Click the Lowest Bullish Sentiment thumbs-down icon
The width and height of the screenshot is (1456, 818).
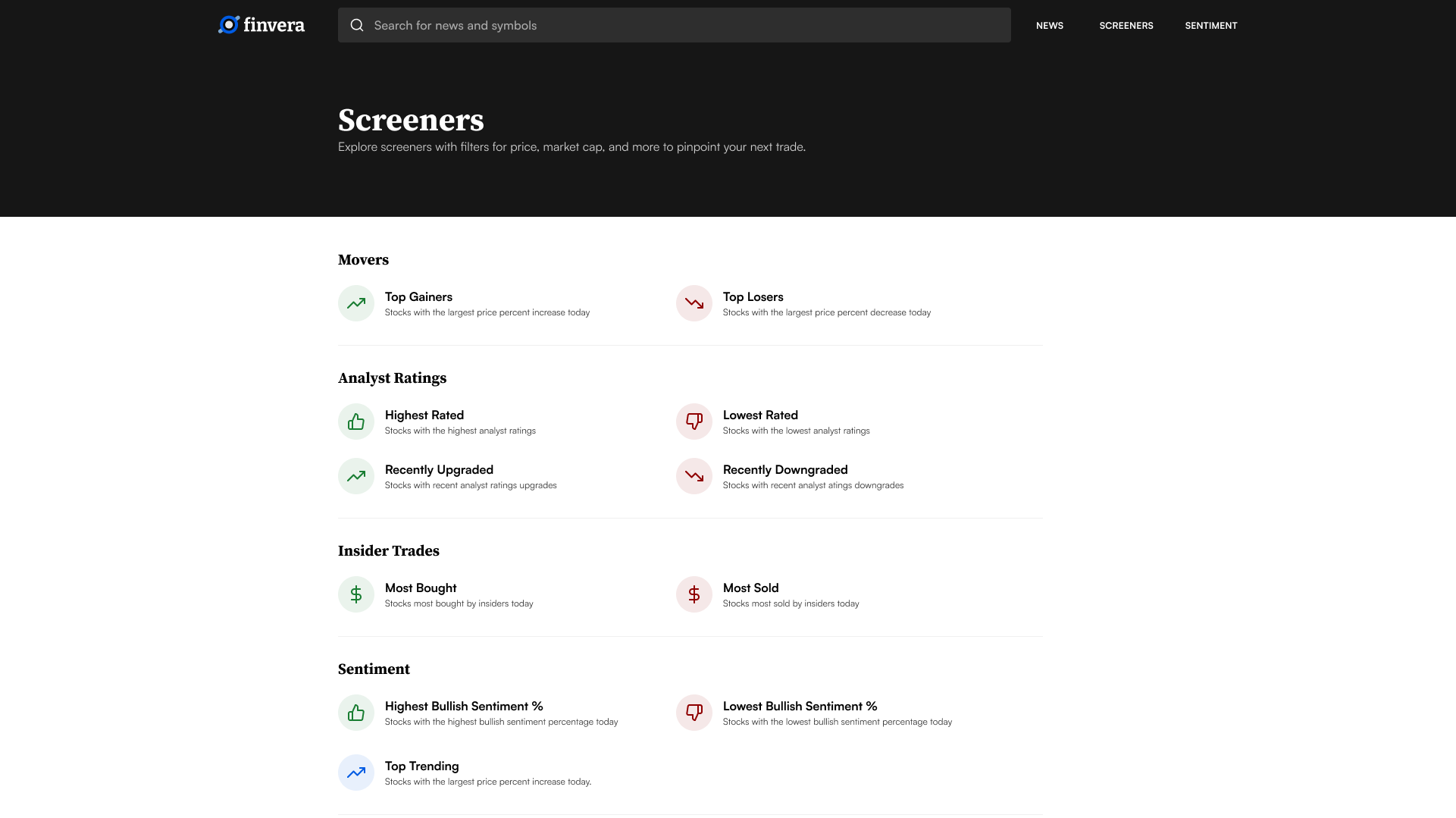694,713
